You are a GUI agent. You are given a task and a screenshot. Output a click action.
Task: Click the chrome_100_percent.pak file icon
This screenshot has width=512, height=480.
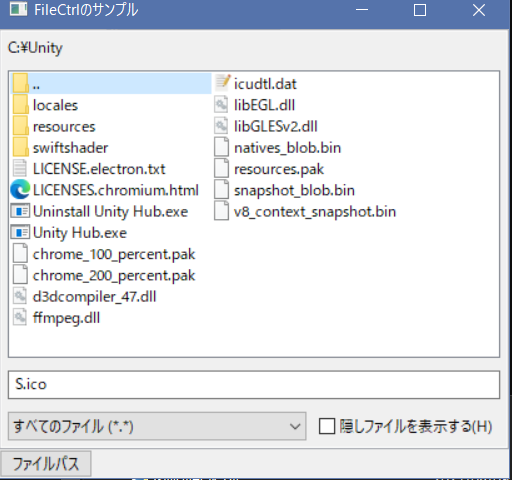[20, 254]
